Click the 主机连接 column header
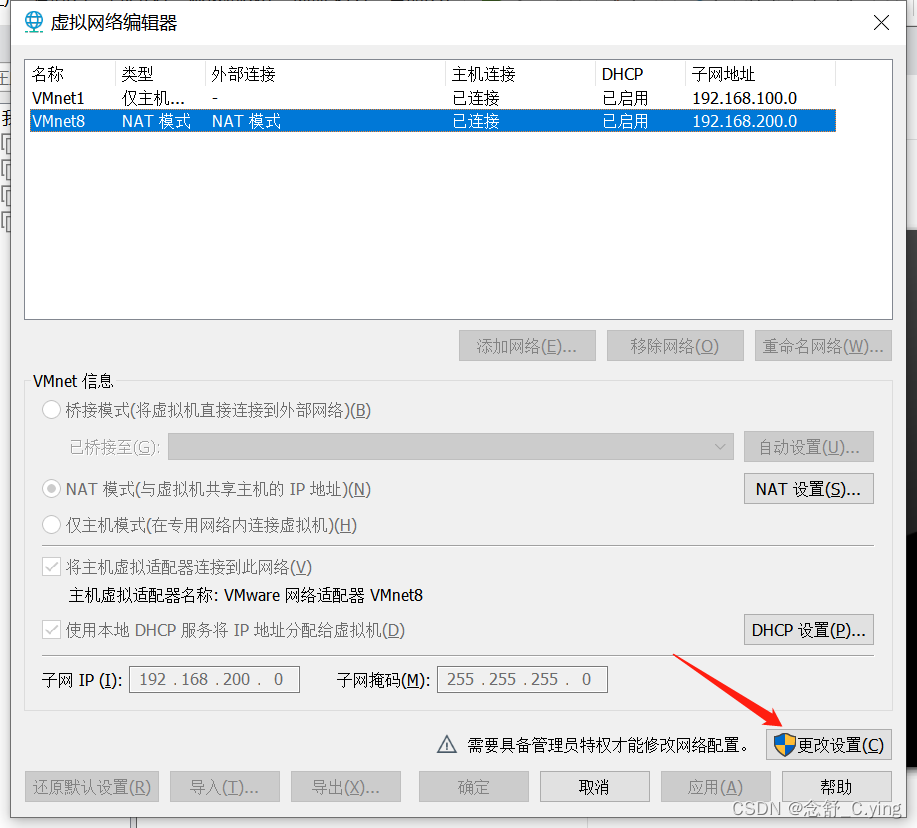This screenshot has width=917, height=828. tap(484, 74)
